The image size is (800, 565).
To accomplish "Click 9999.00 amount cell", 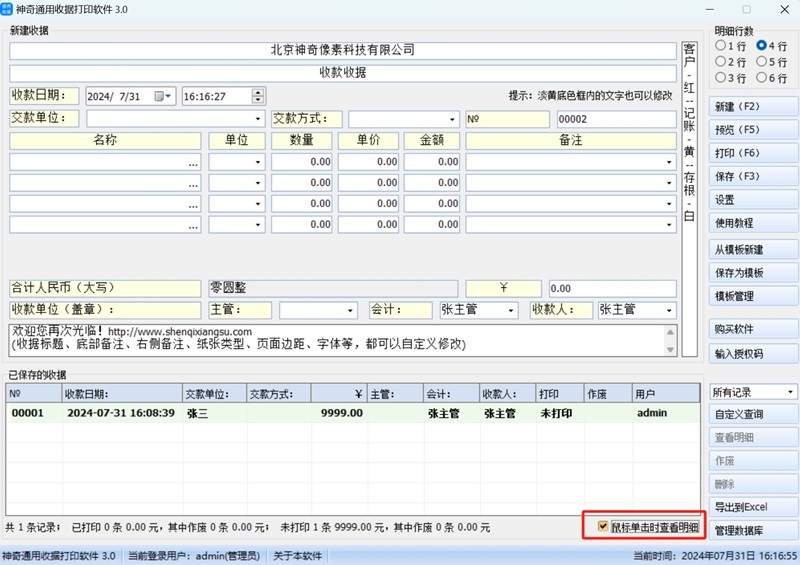I will click(x=341, y=413).
